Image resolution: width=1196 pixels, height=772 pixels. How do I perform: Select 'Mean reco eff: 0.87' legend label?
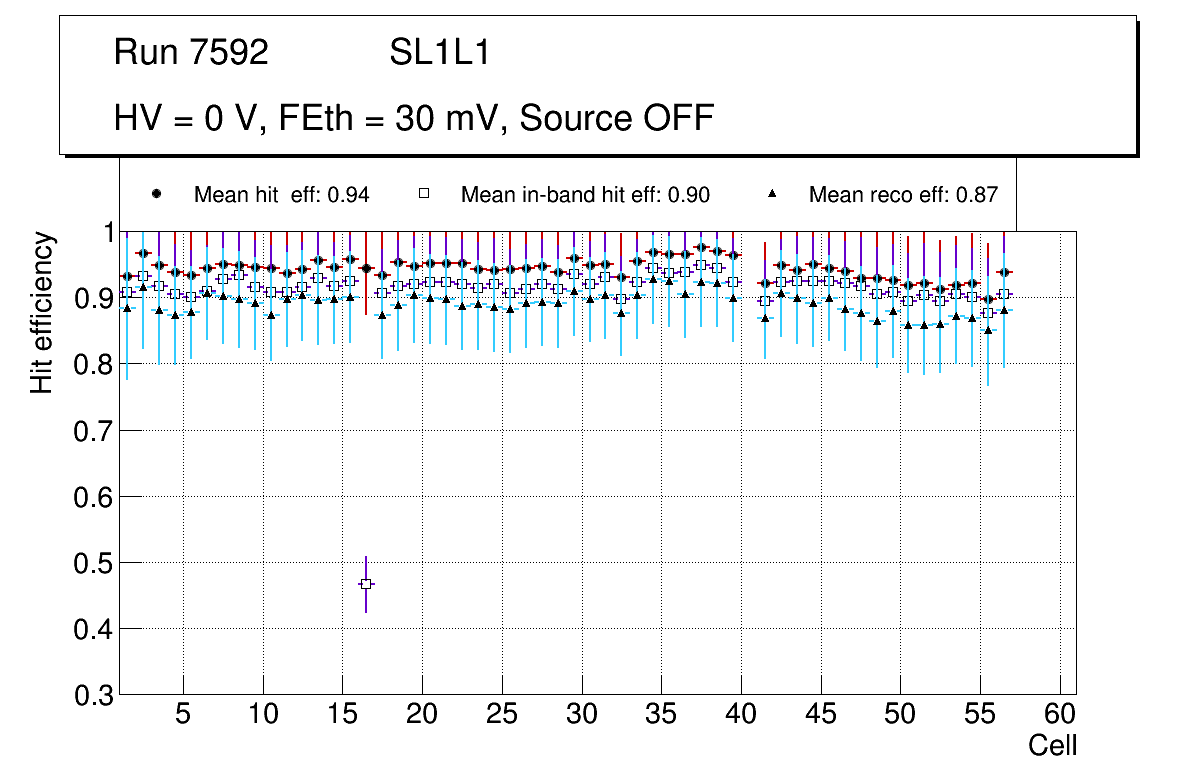tap(903, 195)
